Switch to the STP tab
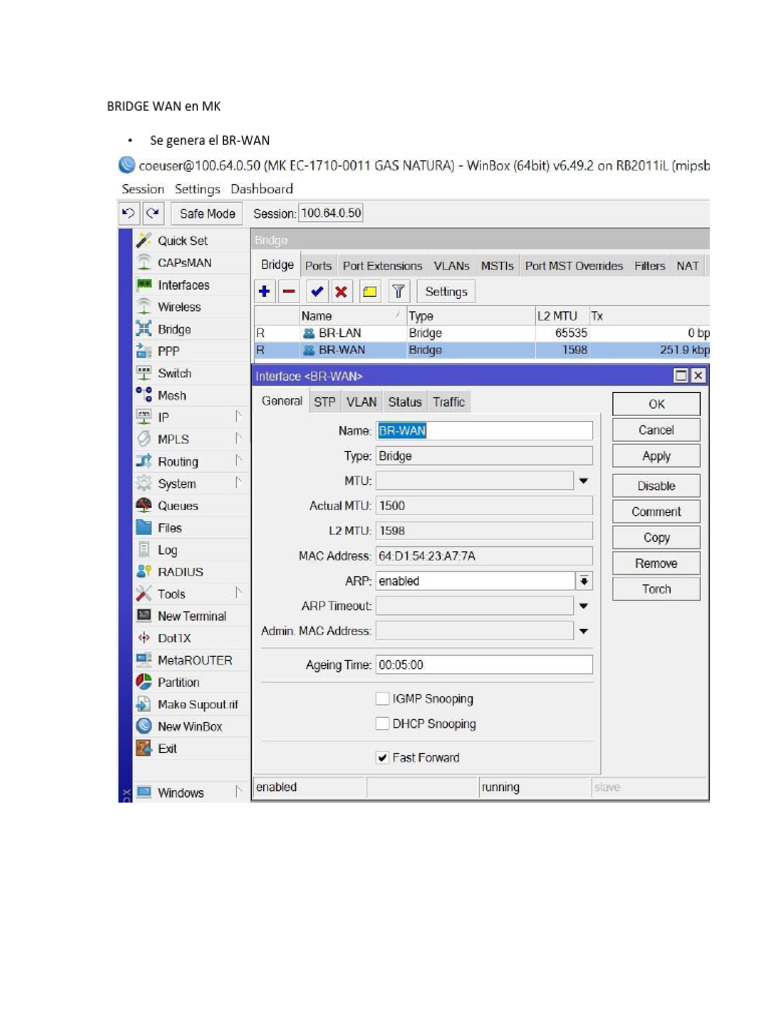Viewport: 768px width, 1024px height. [x=325, y=402]
